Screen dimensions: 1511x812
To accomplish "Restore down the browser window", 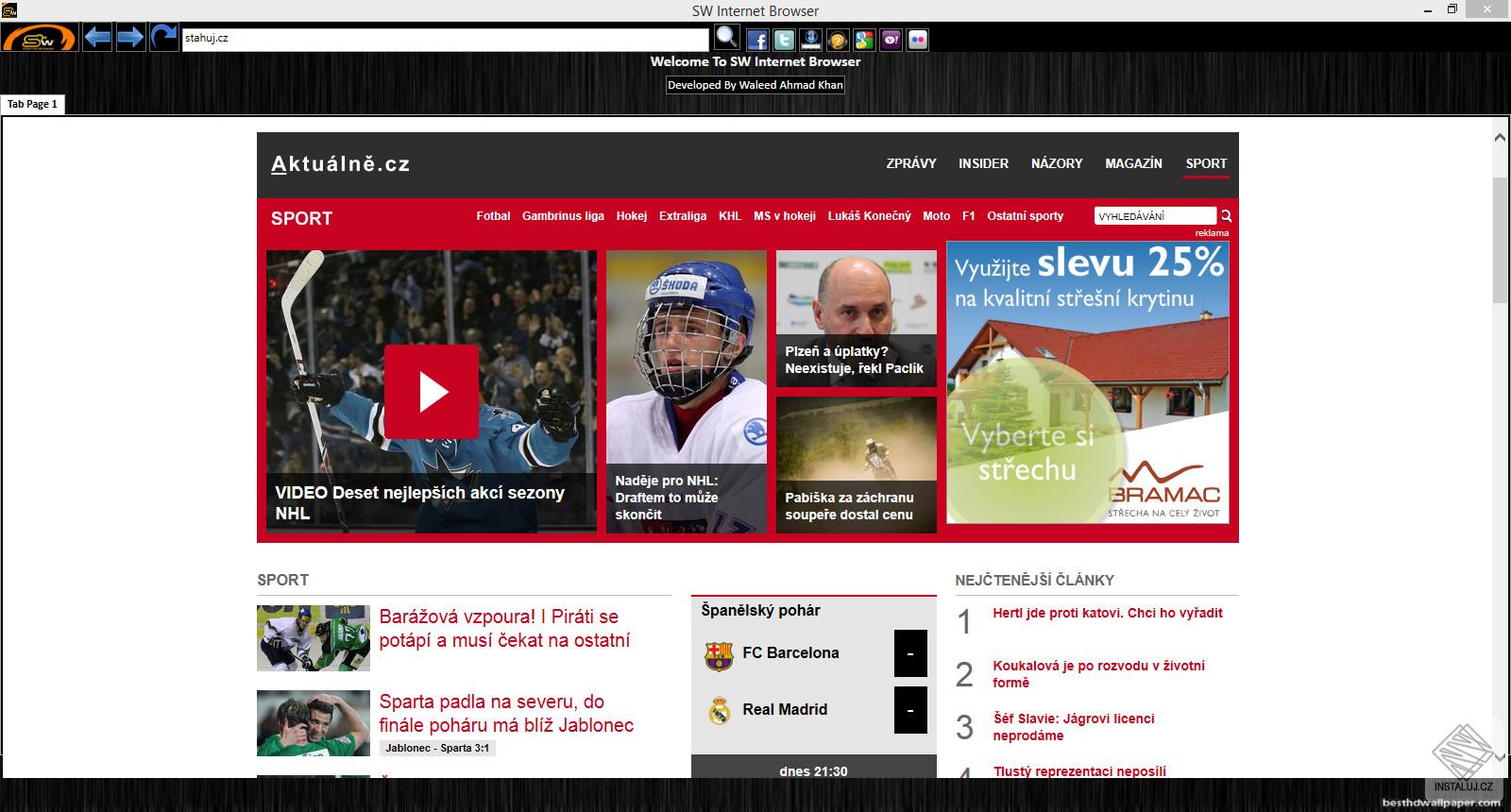I will tap(1452, 10).
